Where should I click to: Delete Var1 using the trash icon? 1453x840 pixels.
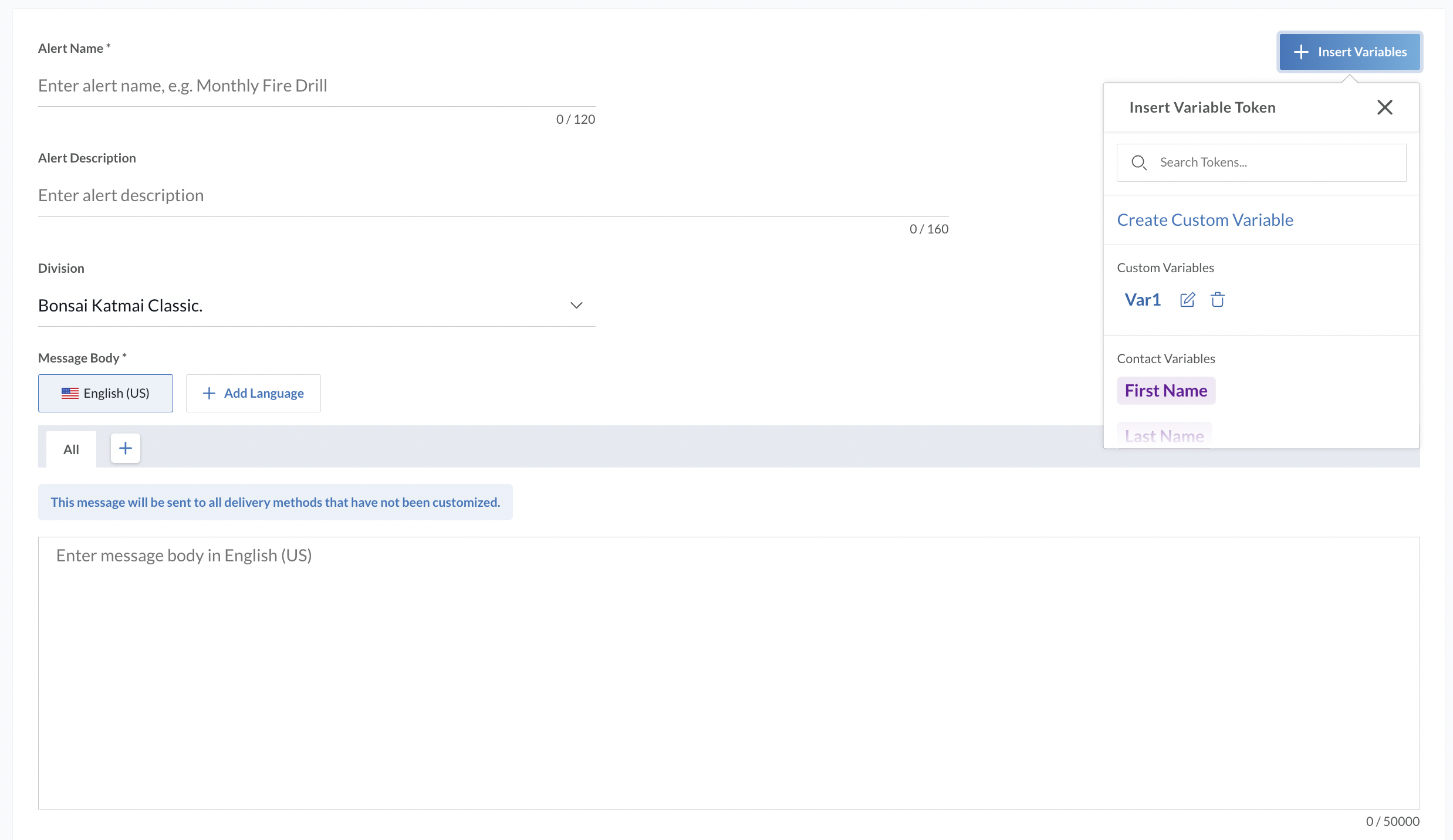click(1218, 300)
